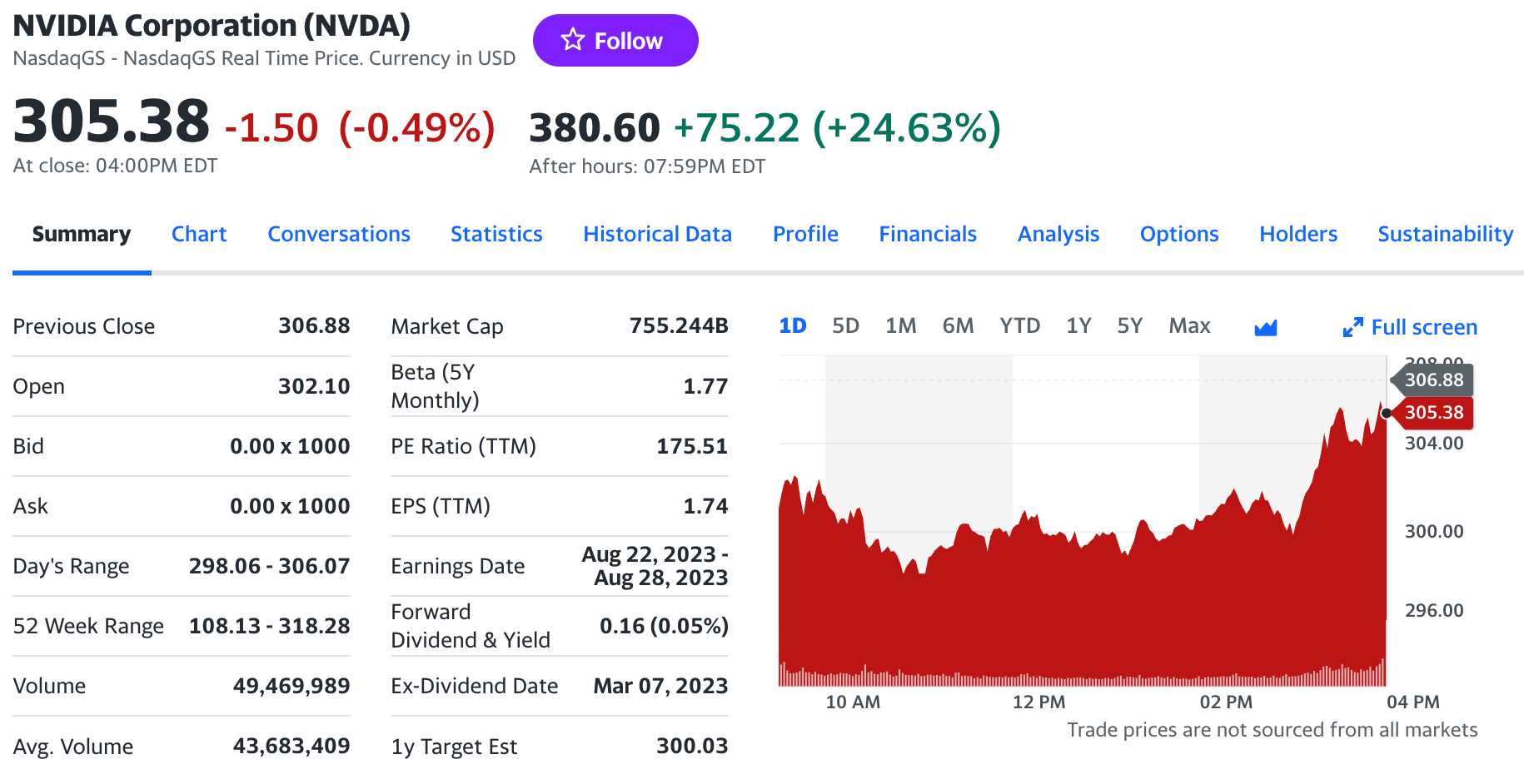The image size is (1524, 784).
Task: Open the Conversations tab
Action: coord(339,235)
